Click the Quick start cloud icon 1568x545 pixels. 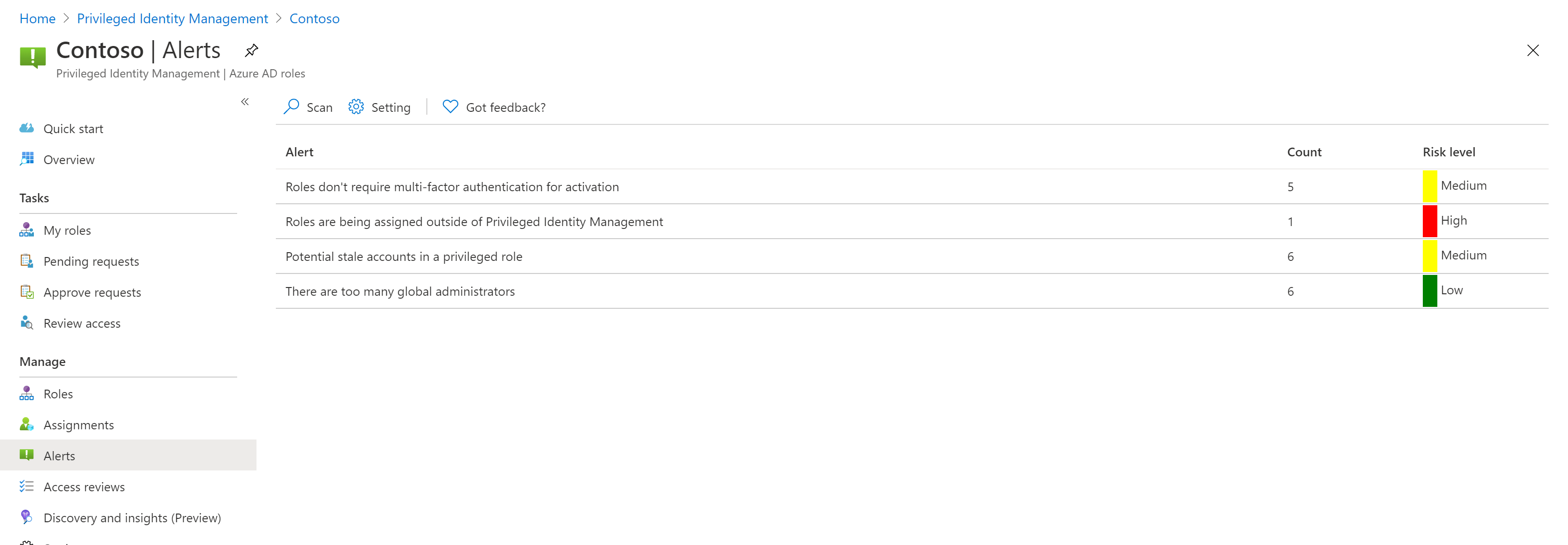point(27,128)
